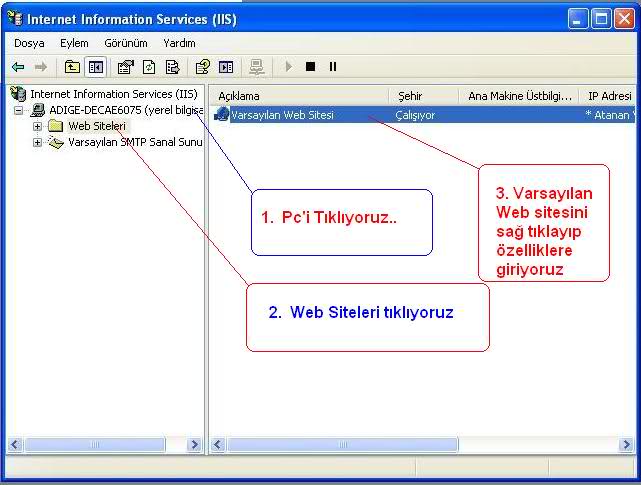Click the Çalışıyor status cell

415,115
